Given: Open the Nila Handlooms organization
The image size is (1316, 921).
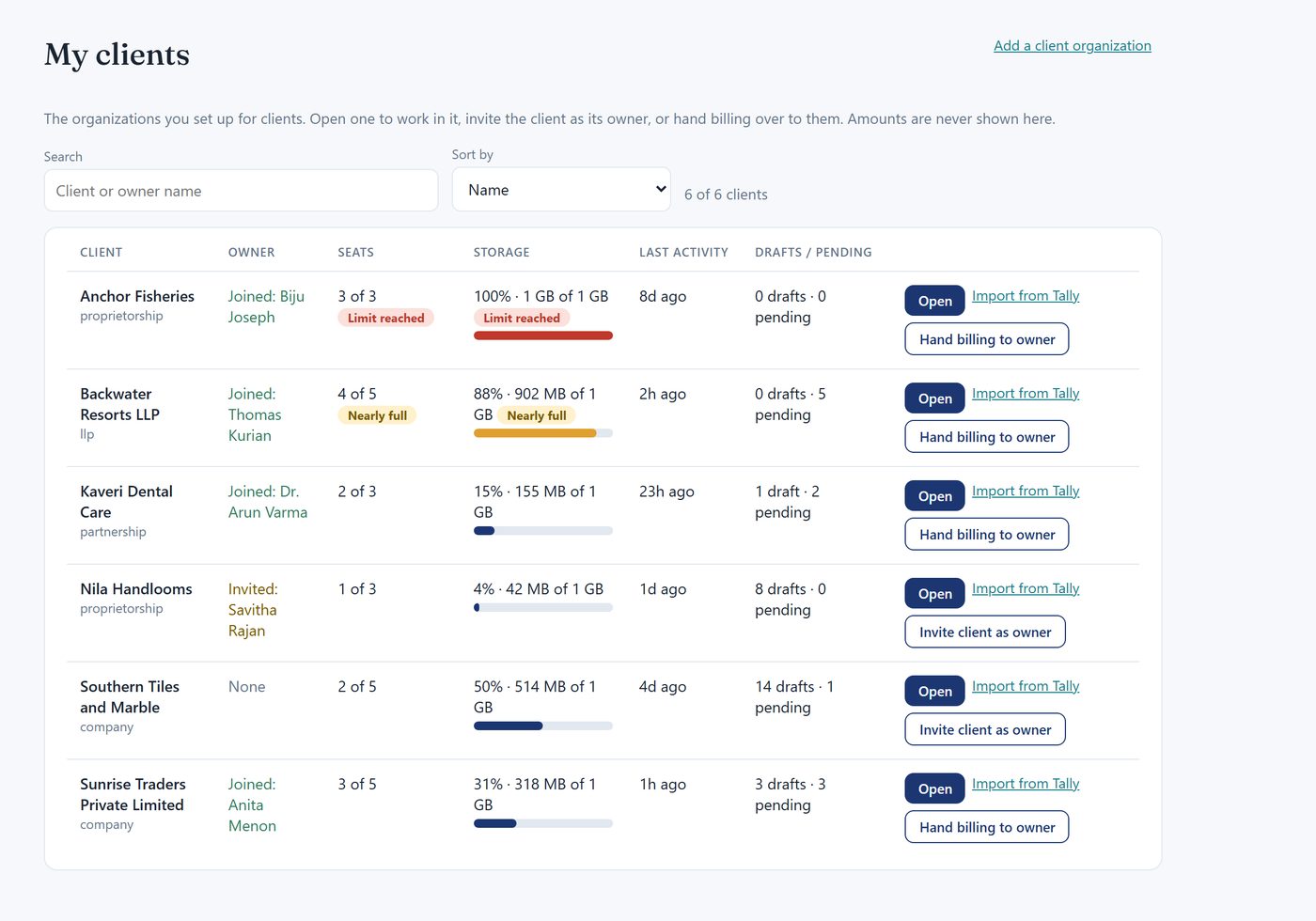Looking at the screenshot, I should [935, 594].
